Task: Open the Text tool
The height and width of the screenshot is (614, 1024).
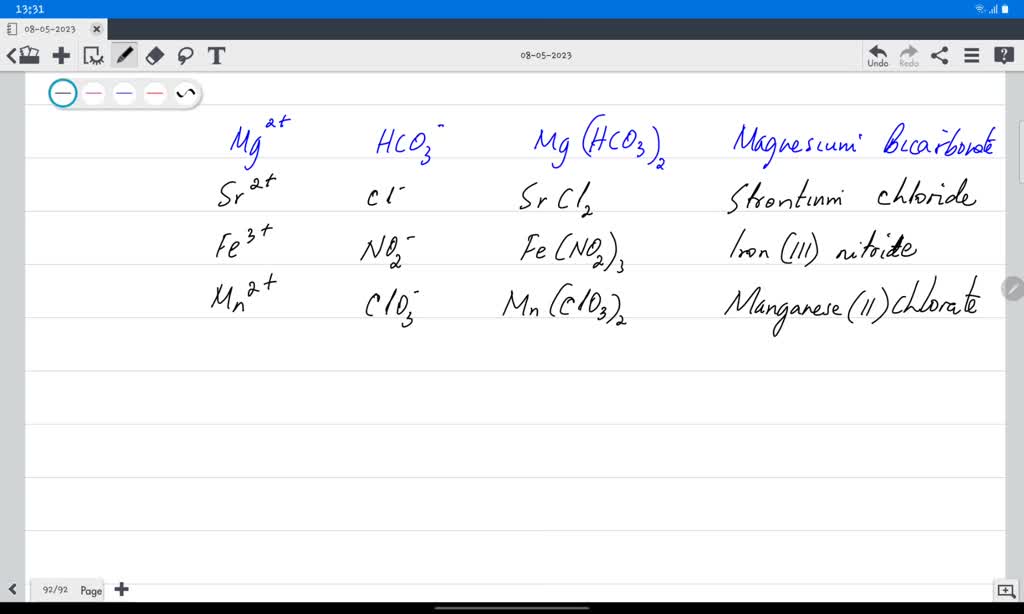Action: point(216,55)
